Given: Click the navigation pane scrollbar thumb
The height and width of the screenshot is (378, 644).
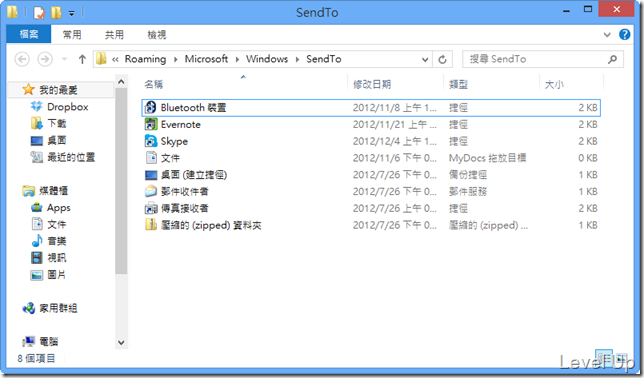Looking at the screenshot, I should 121,181.
